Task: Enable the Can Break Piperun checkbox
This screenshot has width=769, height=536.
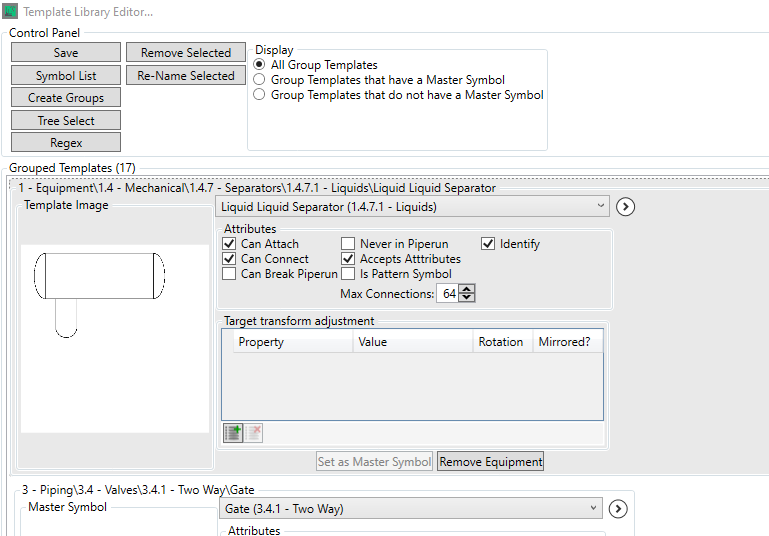Action: click(x=230, y=274)
